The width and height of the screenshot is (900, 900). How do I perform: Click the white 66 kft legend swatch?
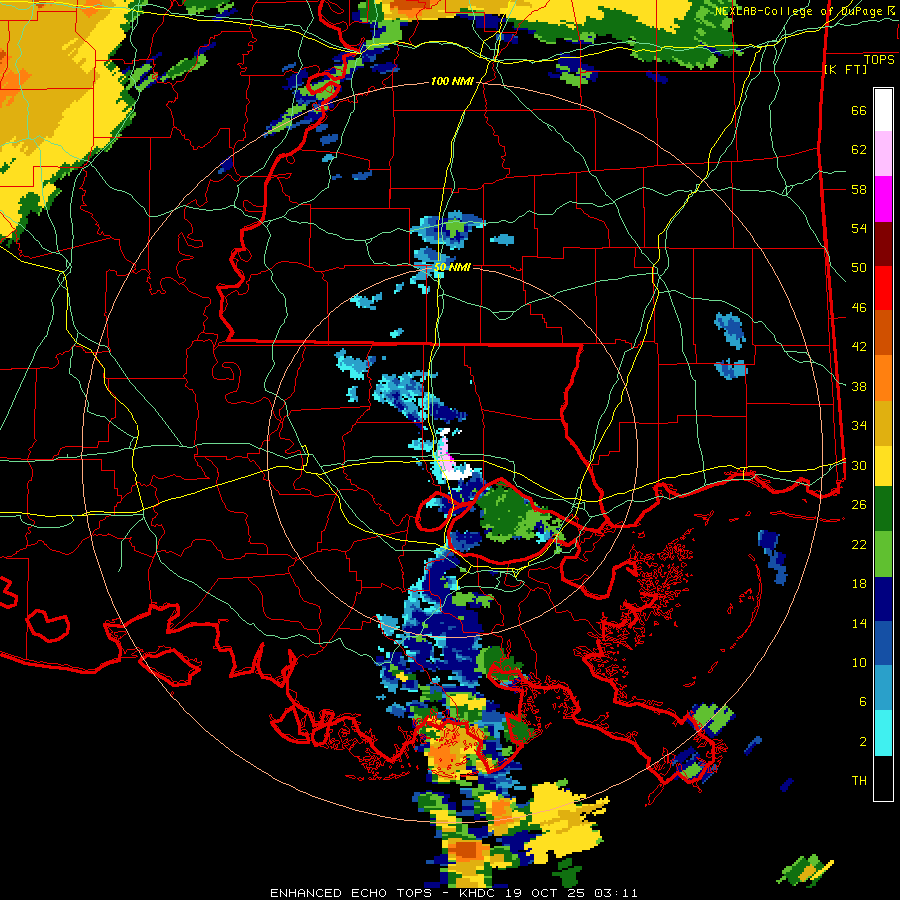pyautogui.click(x=883, y=110)
